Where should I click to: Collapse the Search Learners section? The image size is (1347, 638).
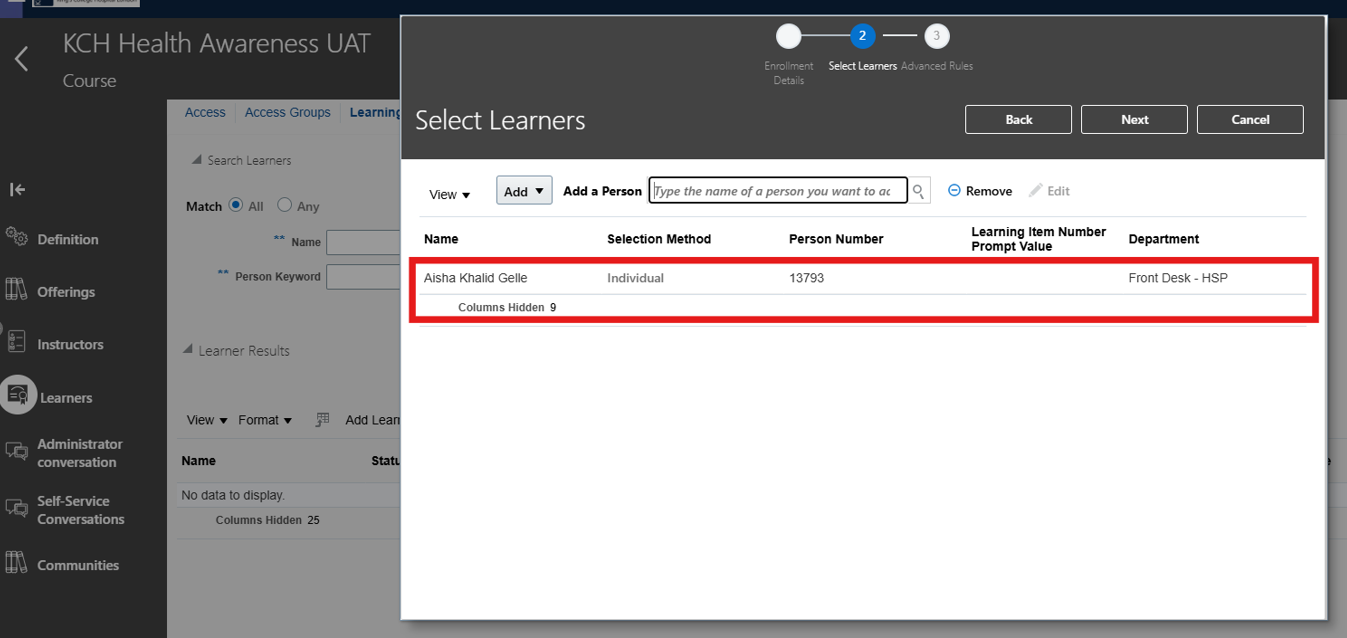198,160
